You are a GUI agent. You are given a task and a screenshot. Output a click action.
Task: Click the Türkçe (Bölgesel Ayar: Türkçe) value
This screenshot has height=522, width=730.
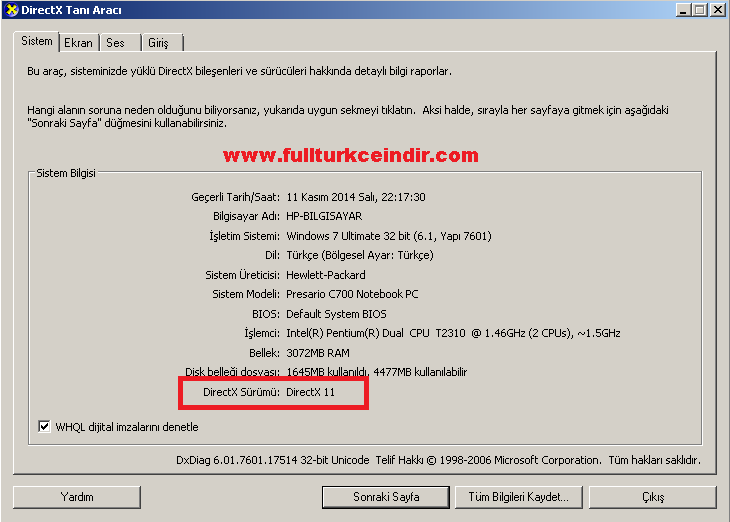pyautogui.click(x=360, y=255)
